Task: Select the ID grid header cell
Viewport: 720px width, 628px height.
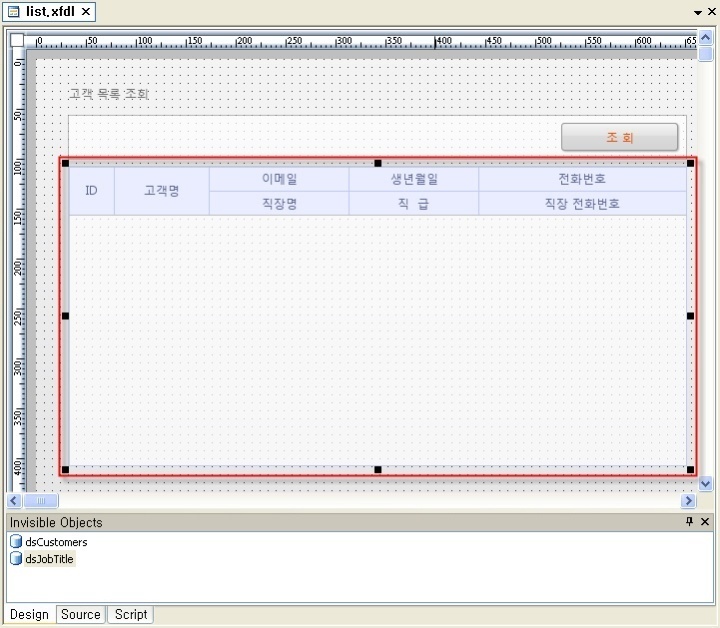Action: coord(91,191)
